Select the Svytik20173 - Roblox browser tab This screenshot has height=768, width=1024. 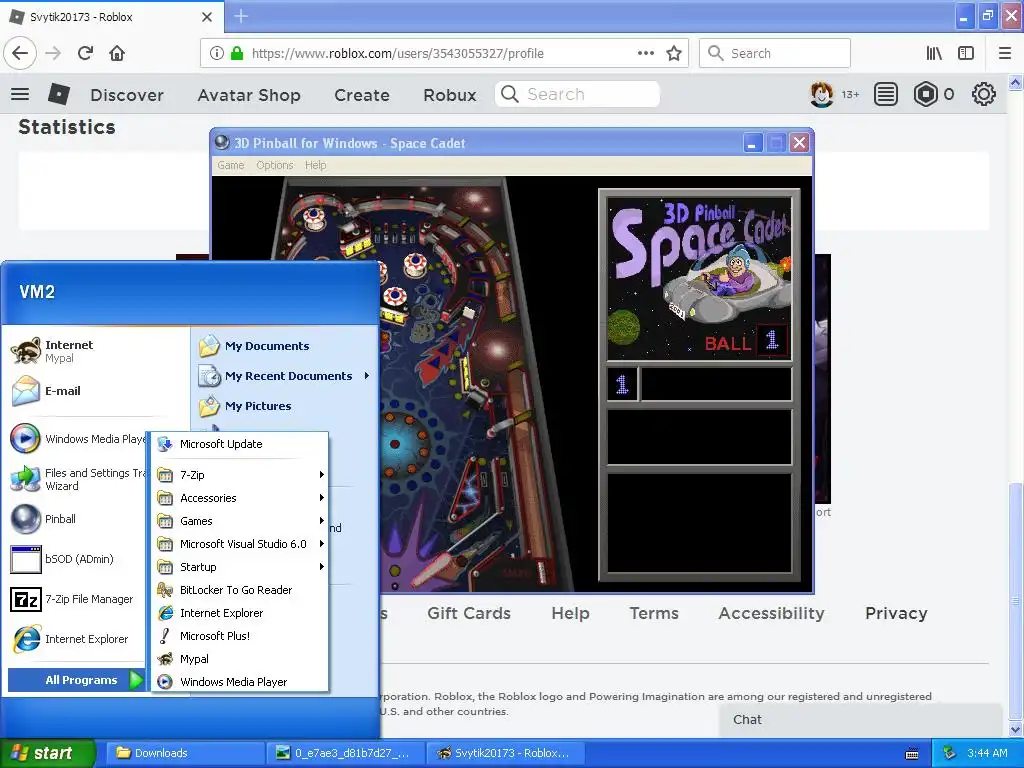111,17
